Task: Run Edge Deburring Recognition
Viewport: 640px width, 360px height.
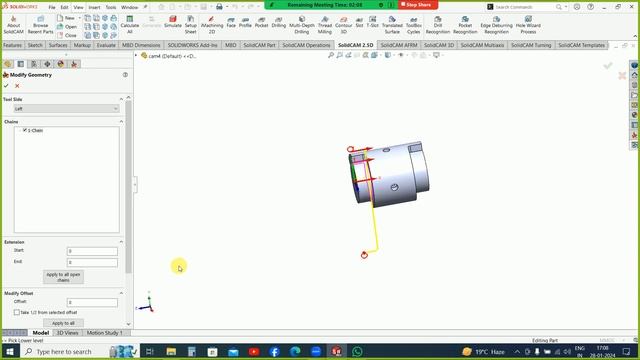Action: [x=496, y=25]
